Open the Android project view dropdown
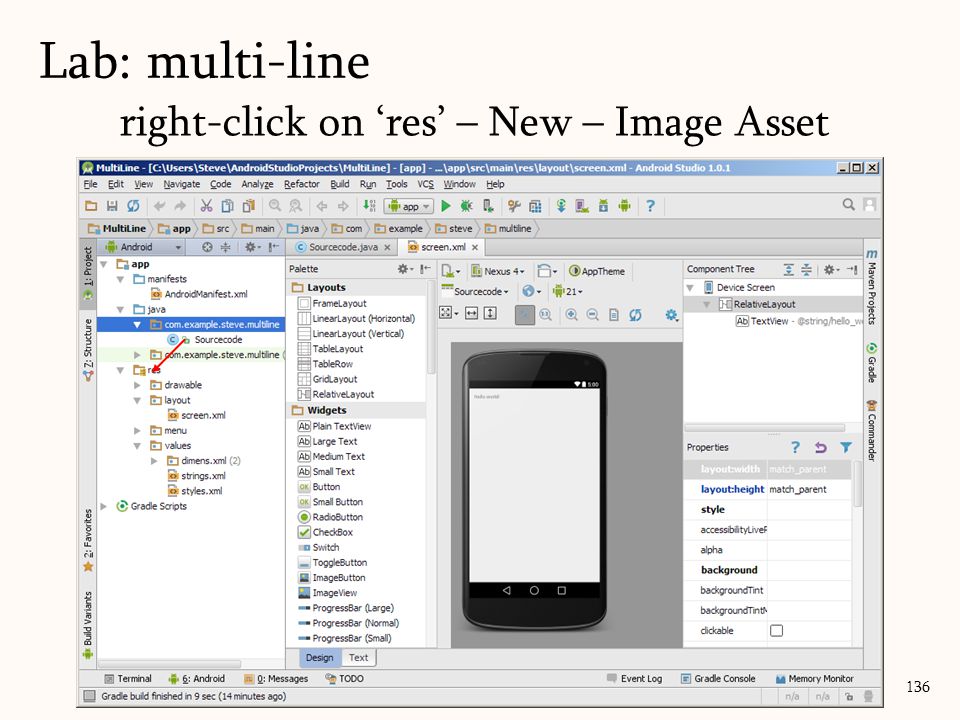This screenshot has width=960, height=720. click(144, 247)
